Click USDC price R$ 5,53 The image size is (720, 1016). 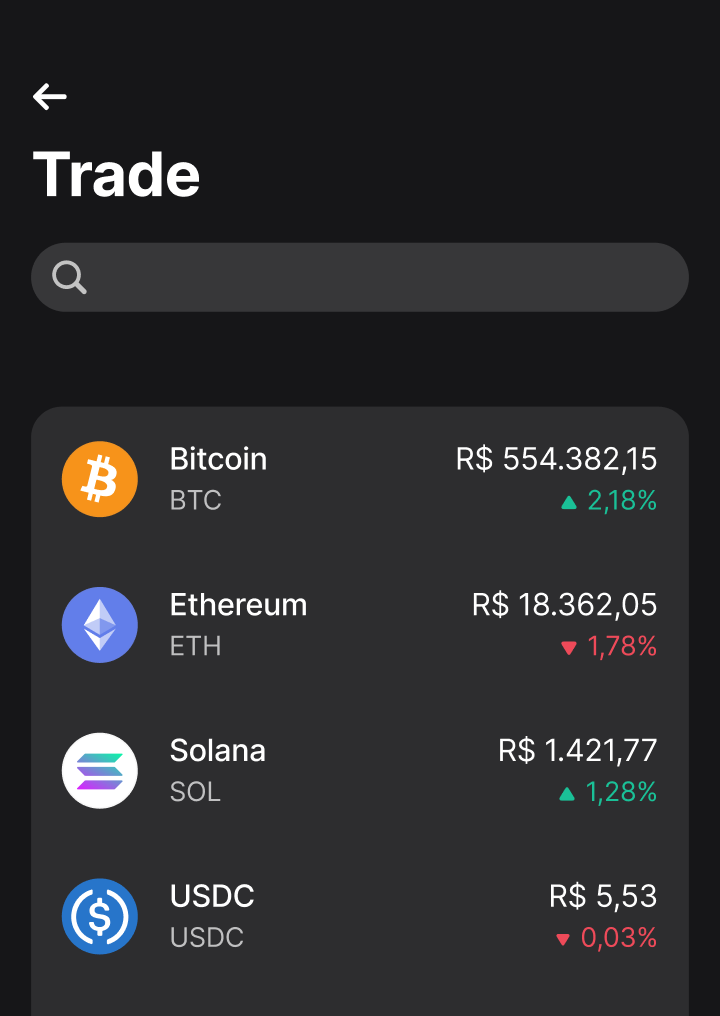[x=603, y=896]
